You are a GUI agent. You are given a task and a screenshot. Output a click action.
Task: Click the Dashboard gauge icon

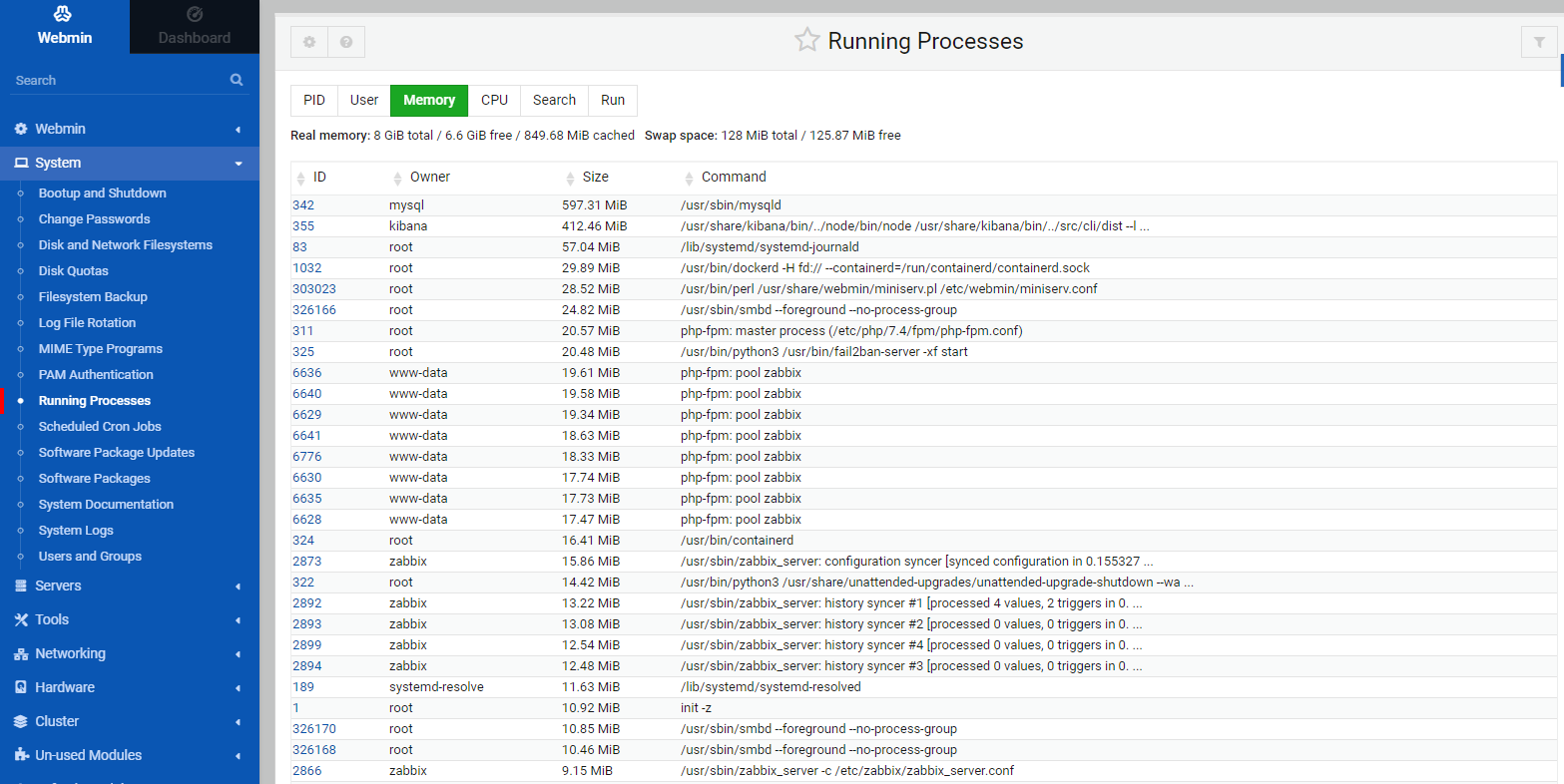(x=195, y=14)
